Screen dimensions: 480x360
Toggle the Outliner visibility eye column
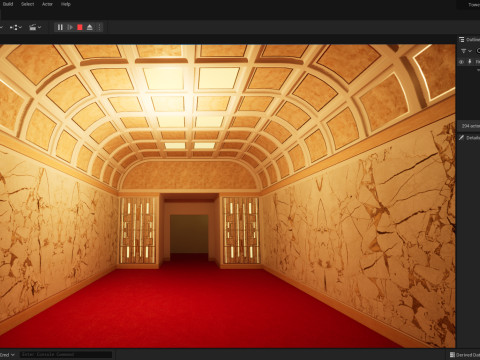point(461,62)
